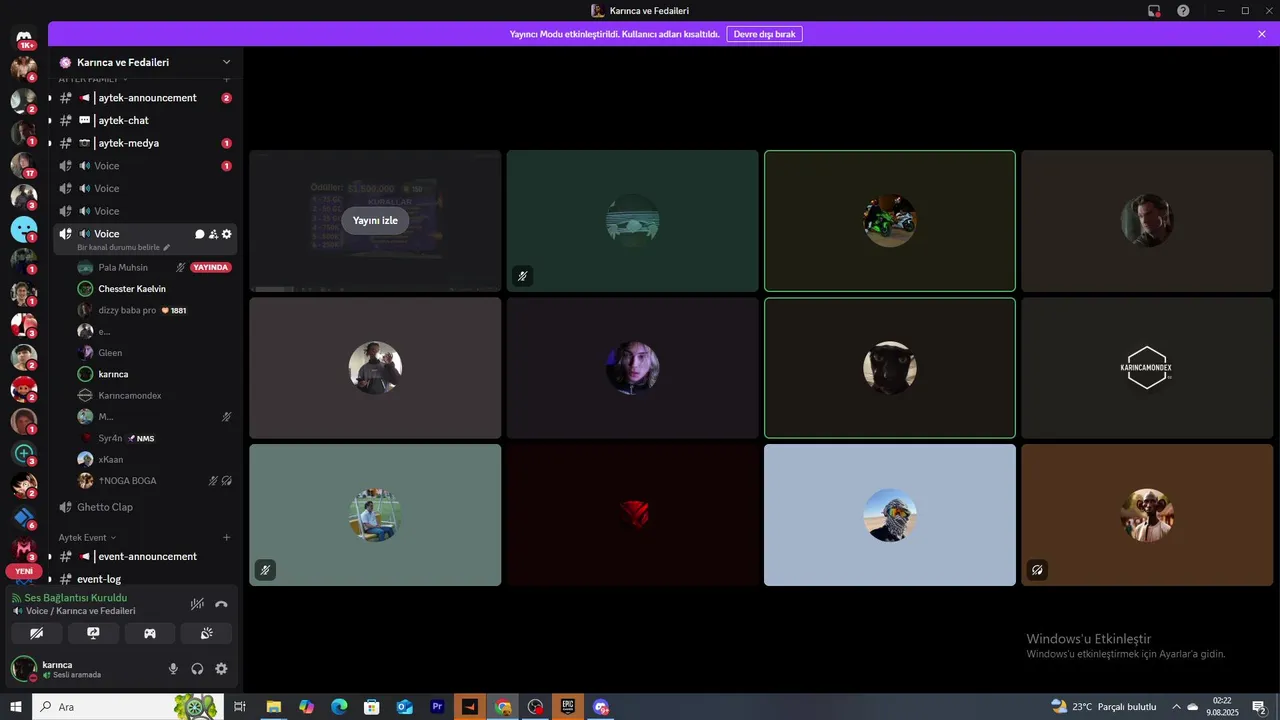Click the YAYINDA live badge
This screenshot has height=720, width=1280.
(211, 267)
